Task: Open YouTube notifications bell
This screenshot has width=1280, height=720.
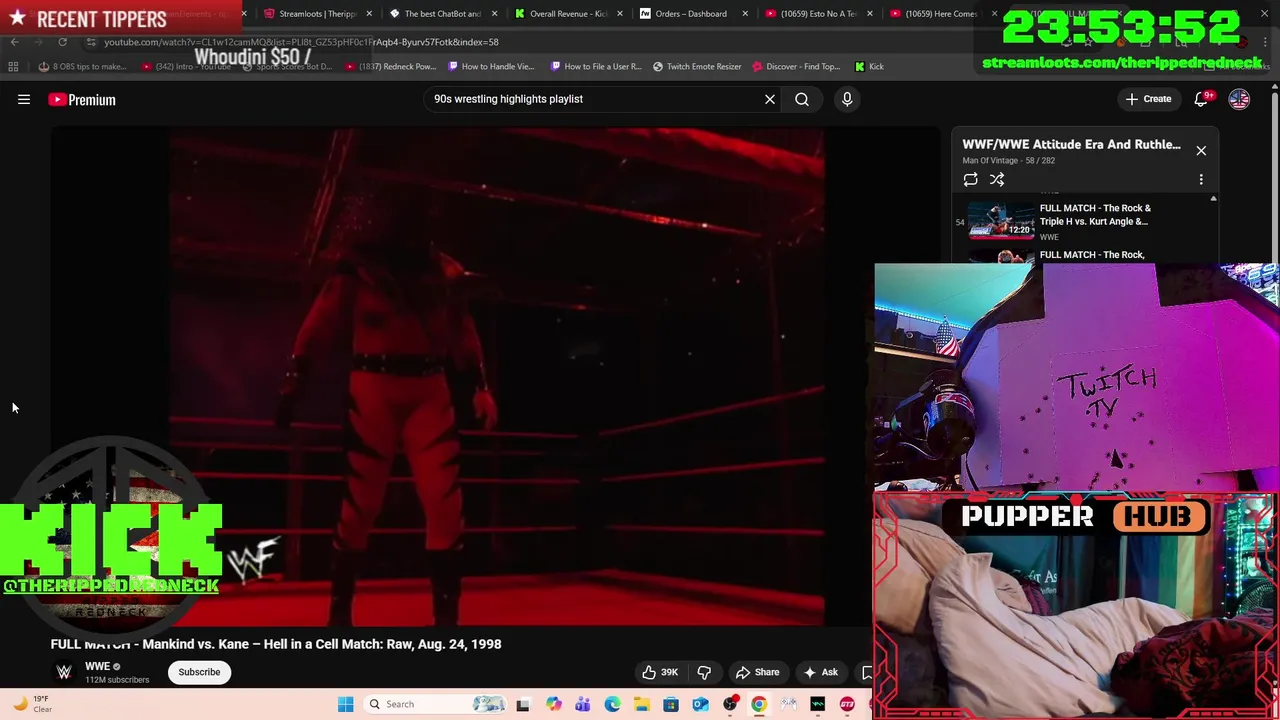Action: click(1201, 99)
